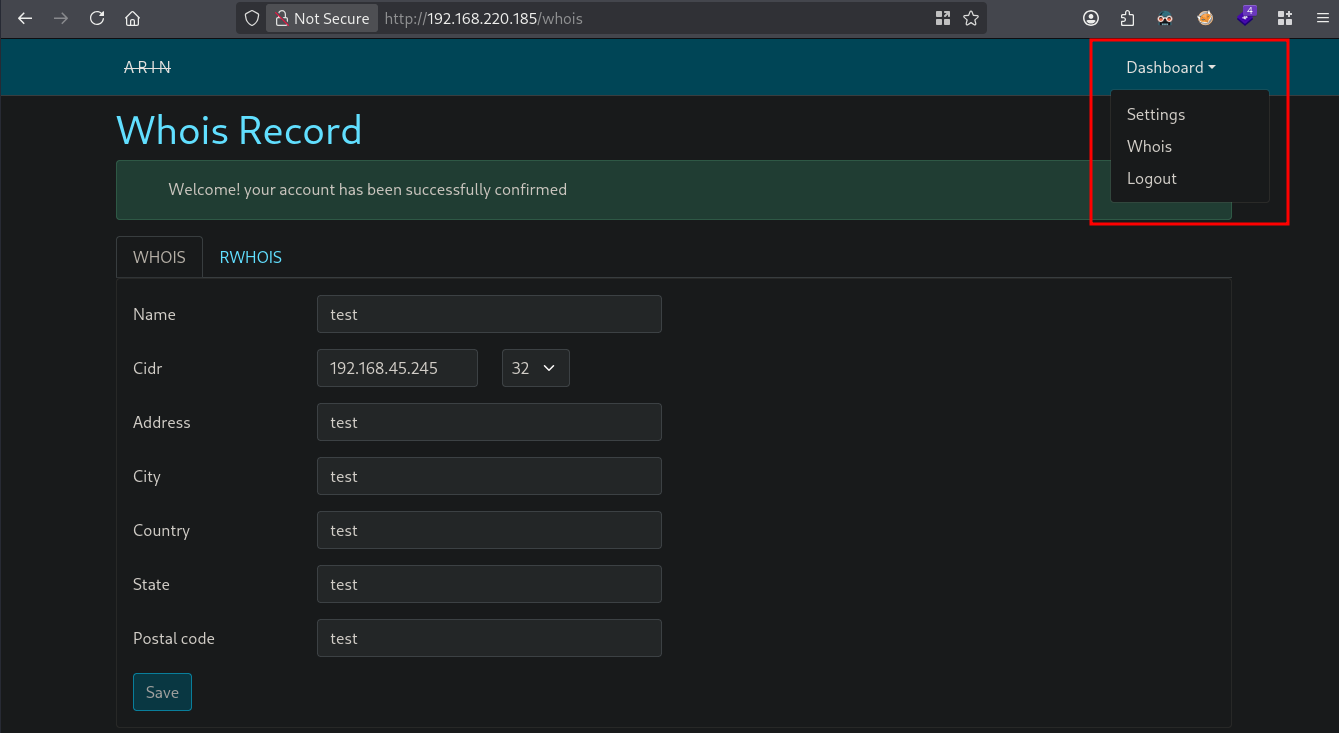Click the Cidr label
The height and width of the screenshot is (733, 1339).
(x=148, y=368)
